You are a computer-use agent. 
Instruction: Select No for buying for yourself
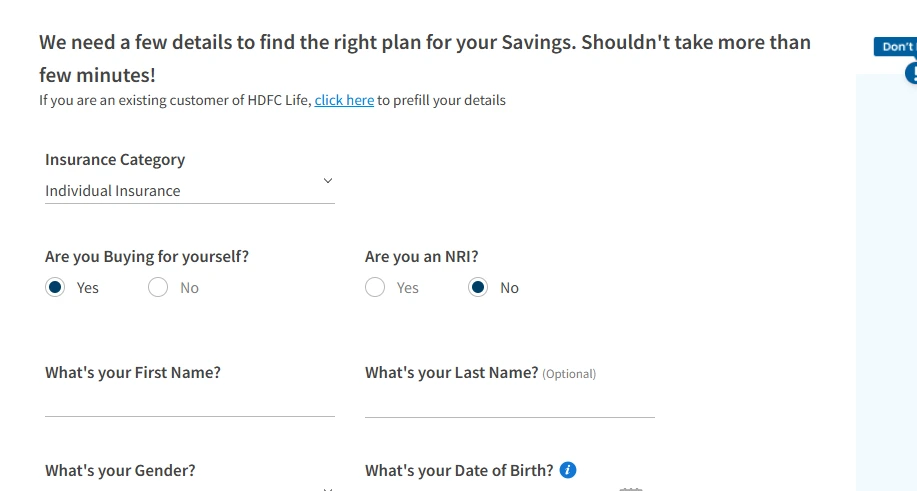(x=158, y=288)
